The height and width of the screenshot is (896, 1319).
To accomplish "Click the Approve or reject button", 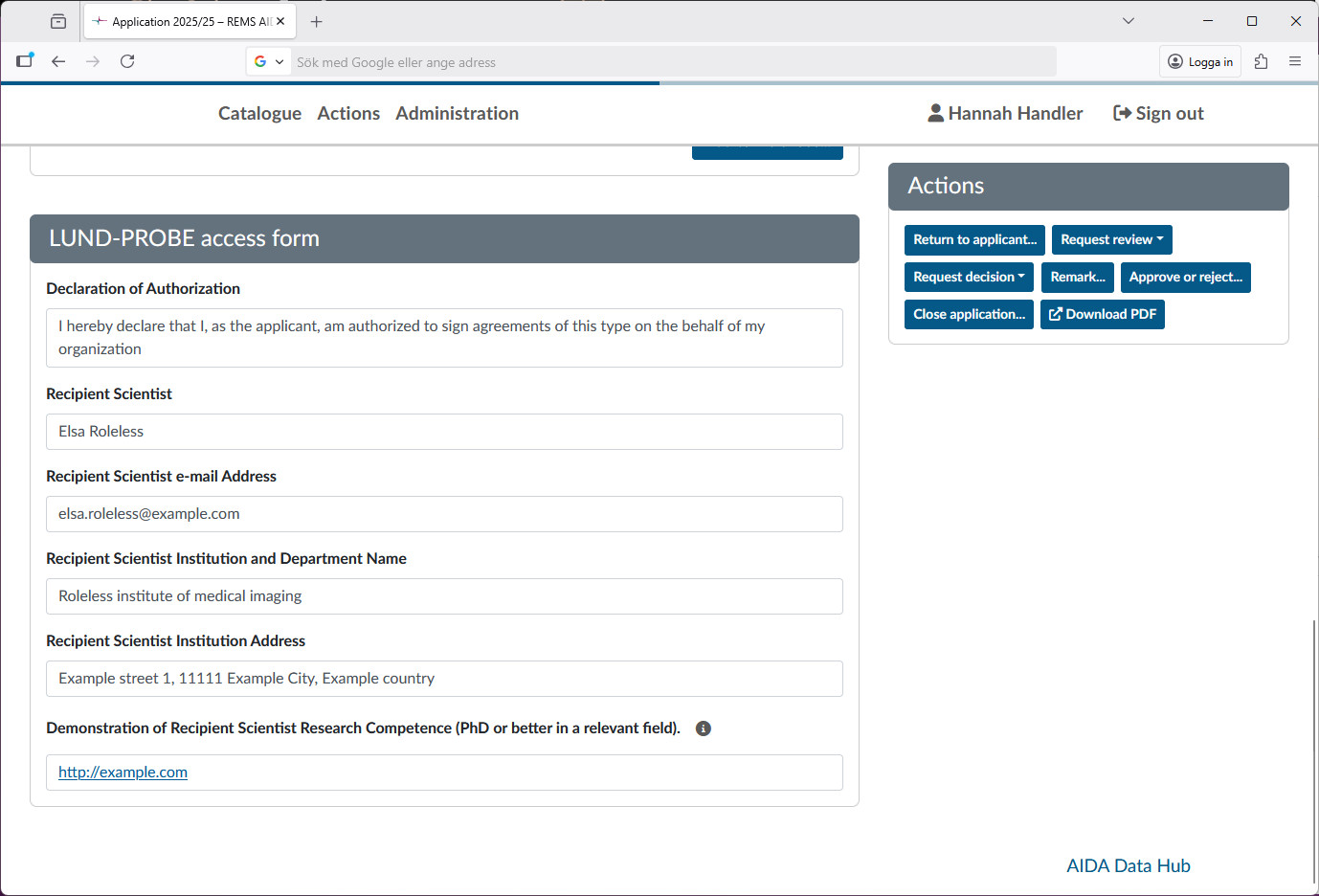I will coord(1185,277).
